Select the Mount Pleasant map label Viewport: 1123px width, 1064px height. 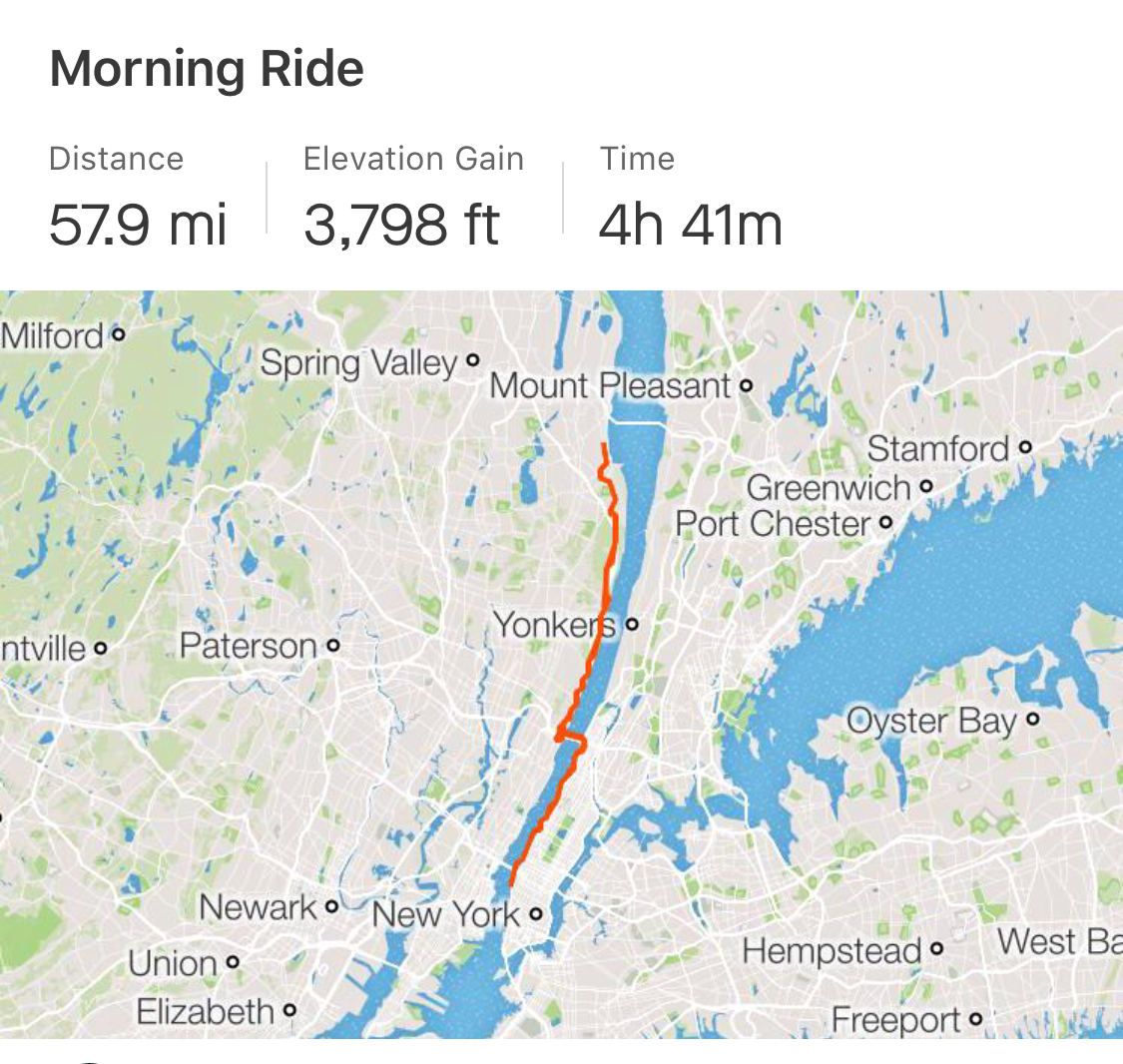(610, 385)
